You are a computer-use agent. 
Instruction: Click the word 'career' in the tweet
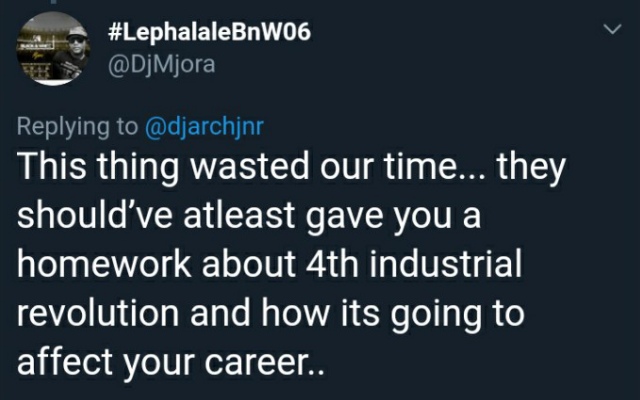point(255,363)
